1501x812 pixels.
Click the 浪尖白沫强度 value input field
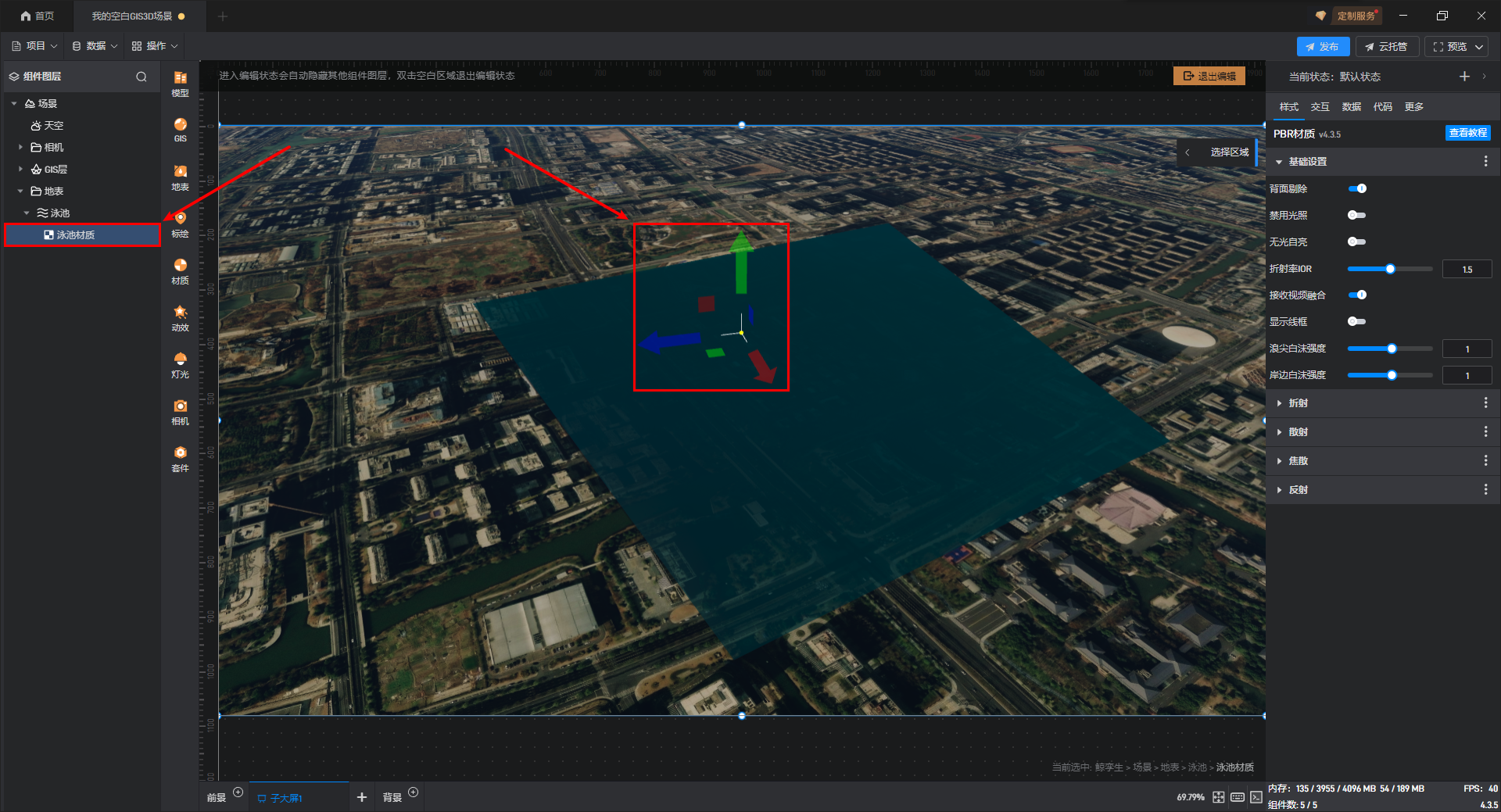point(1467,349)
